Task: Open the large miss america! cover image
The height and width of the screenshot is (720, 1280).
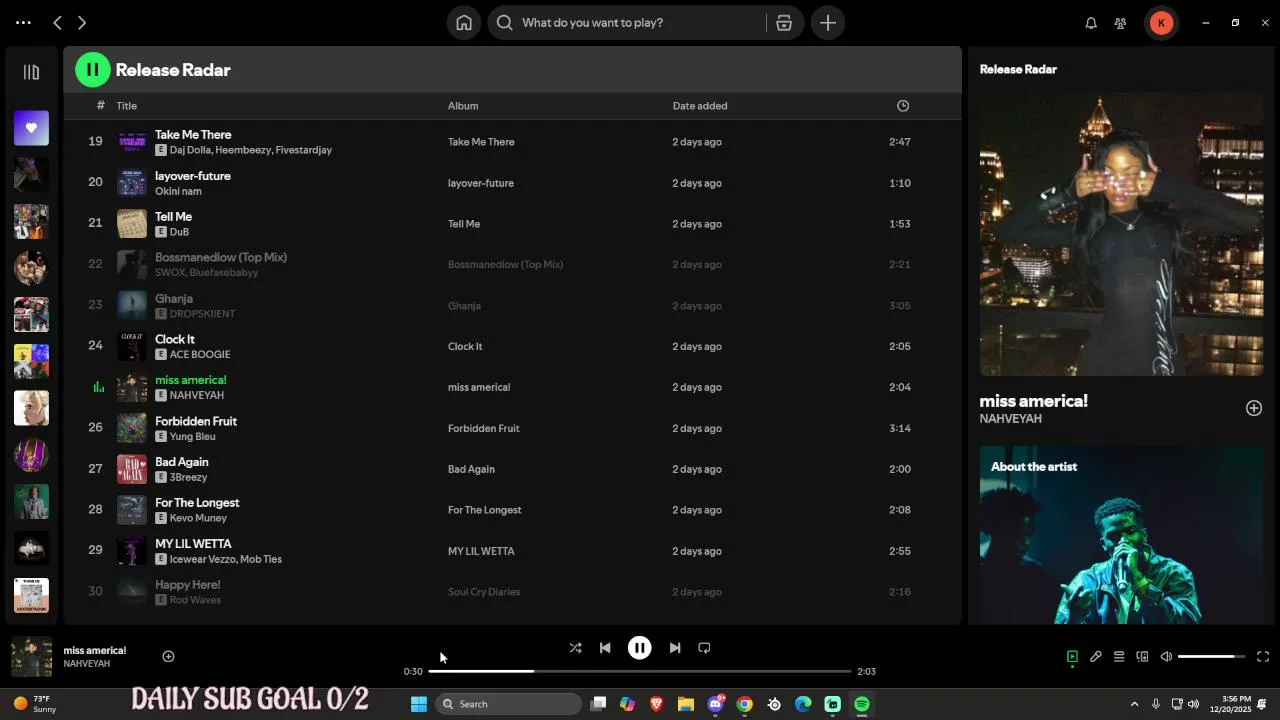Action: coord(1121,235)
